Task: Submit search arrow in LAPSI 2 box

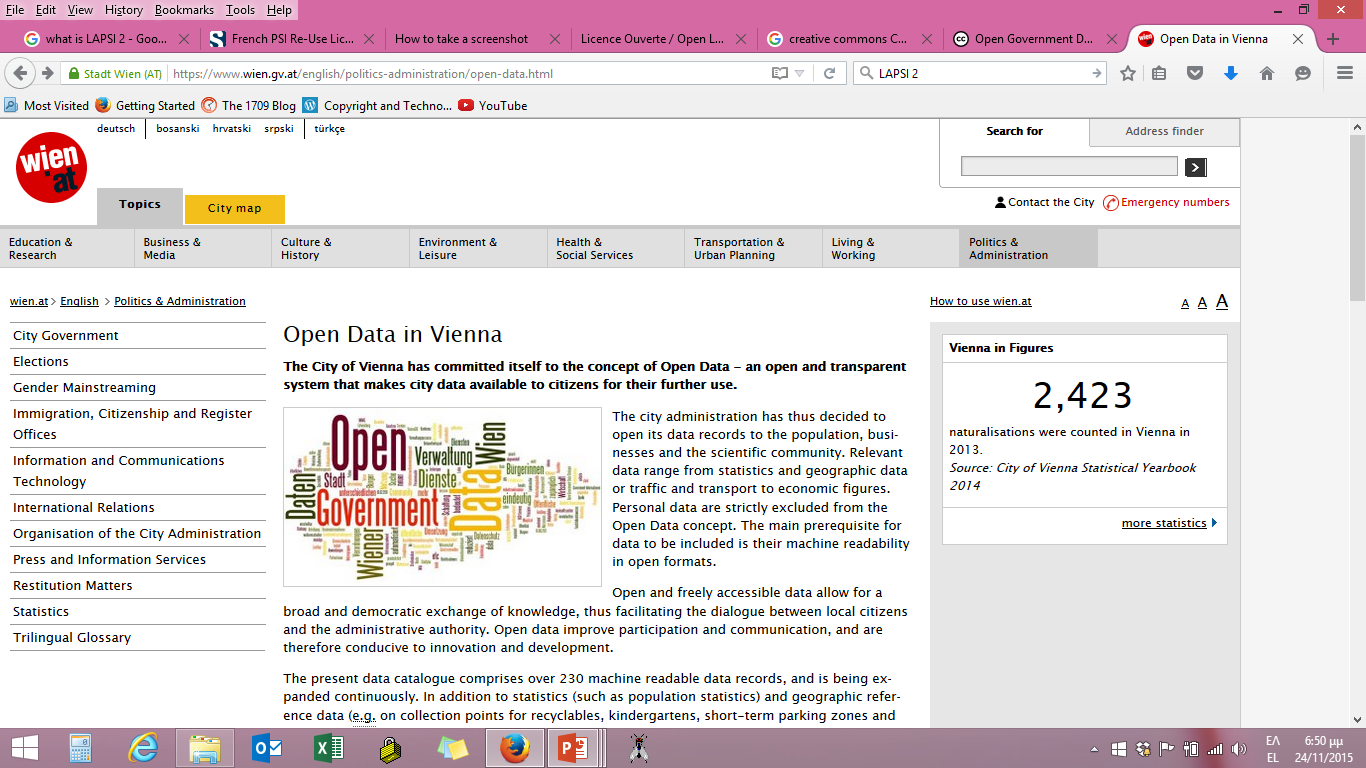Action: tap(1097, 73)
